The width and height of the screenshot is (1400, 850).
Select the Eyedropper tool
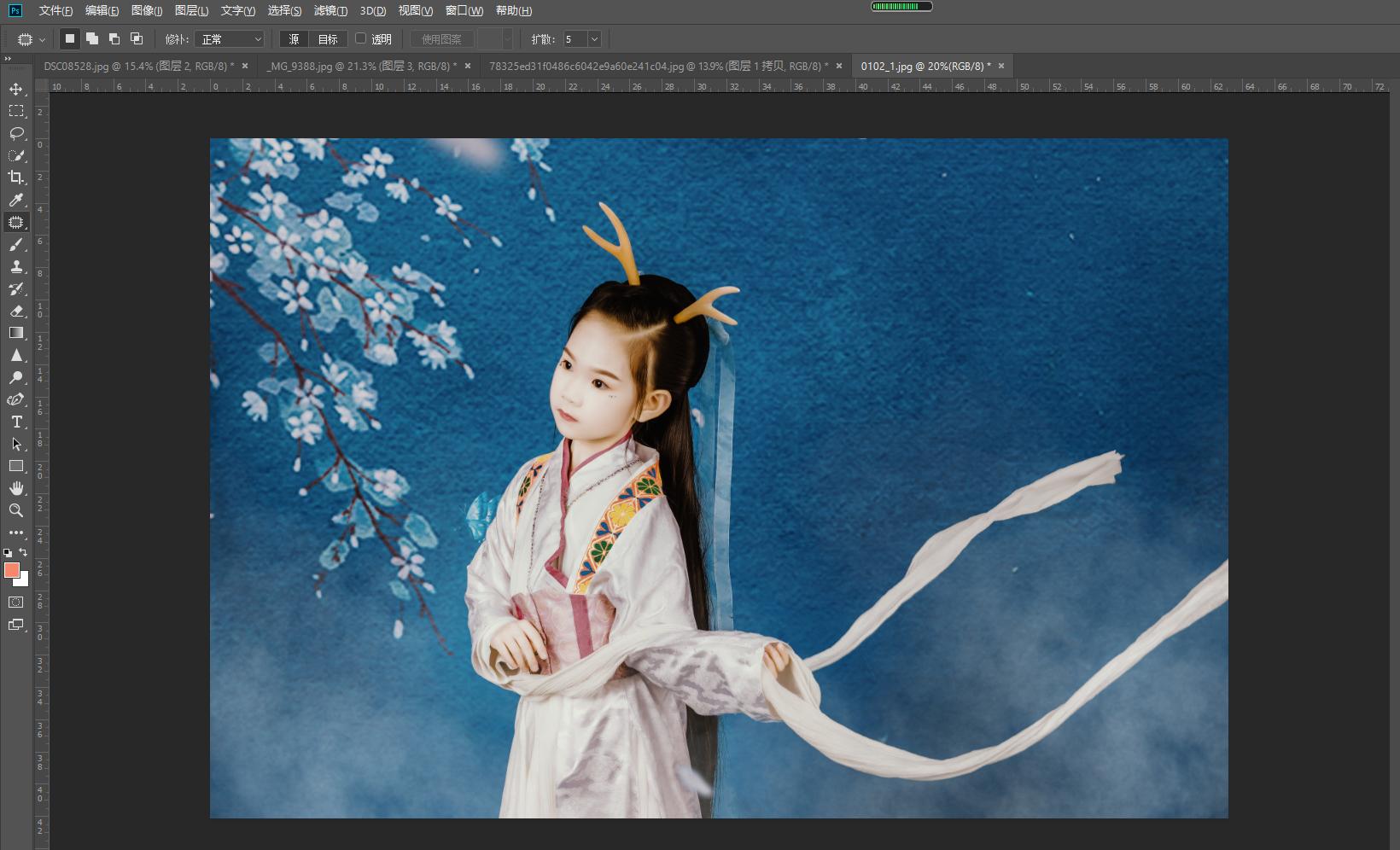point(16,200)
